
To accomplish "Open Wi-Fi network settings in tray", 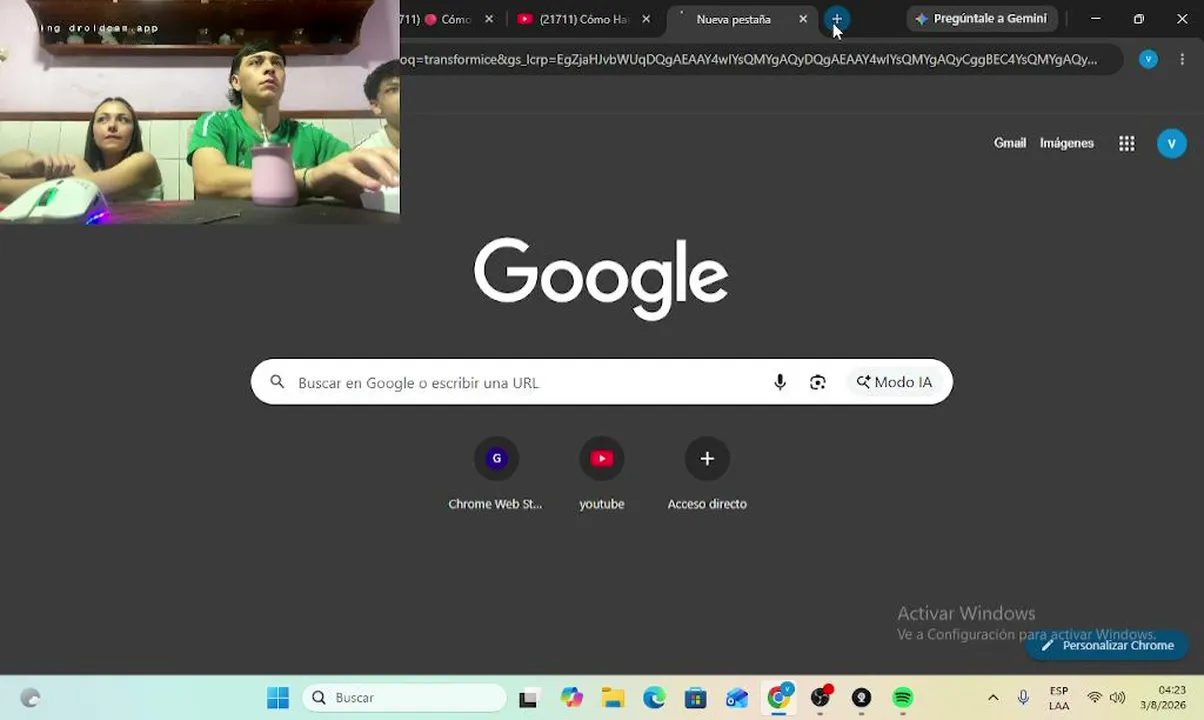I will click(1095, 697).
